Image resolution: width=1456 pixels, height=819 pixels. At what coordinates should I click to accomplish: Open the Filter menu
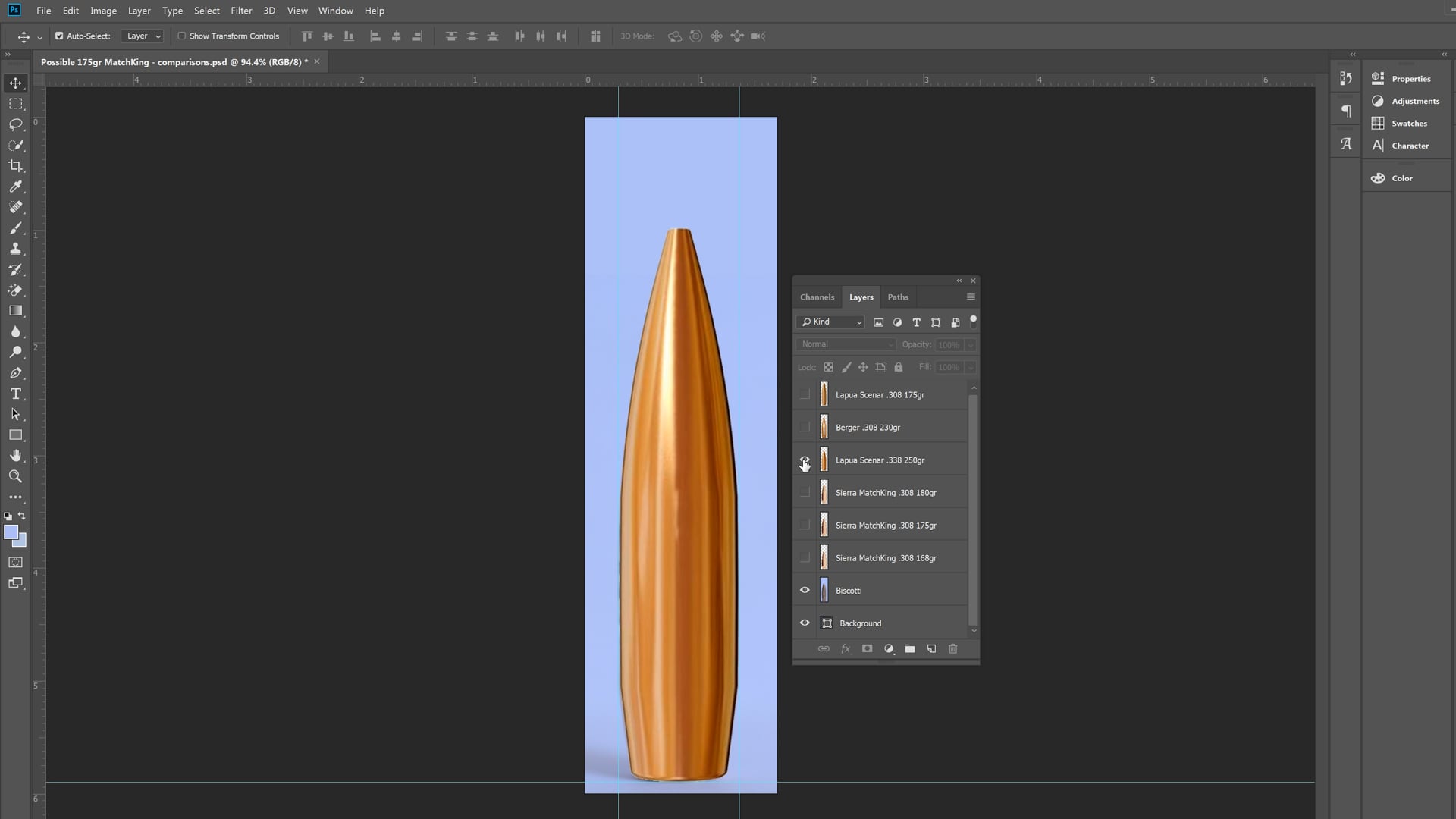coord(241,11)
